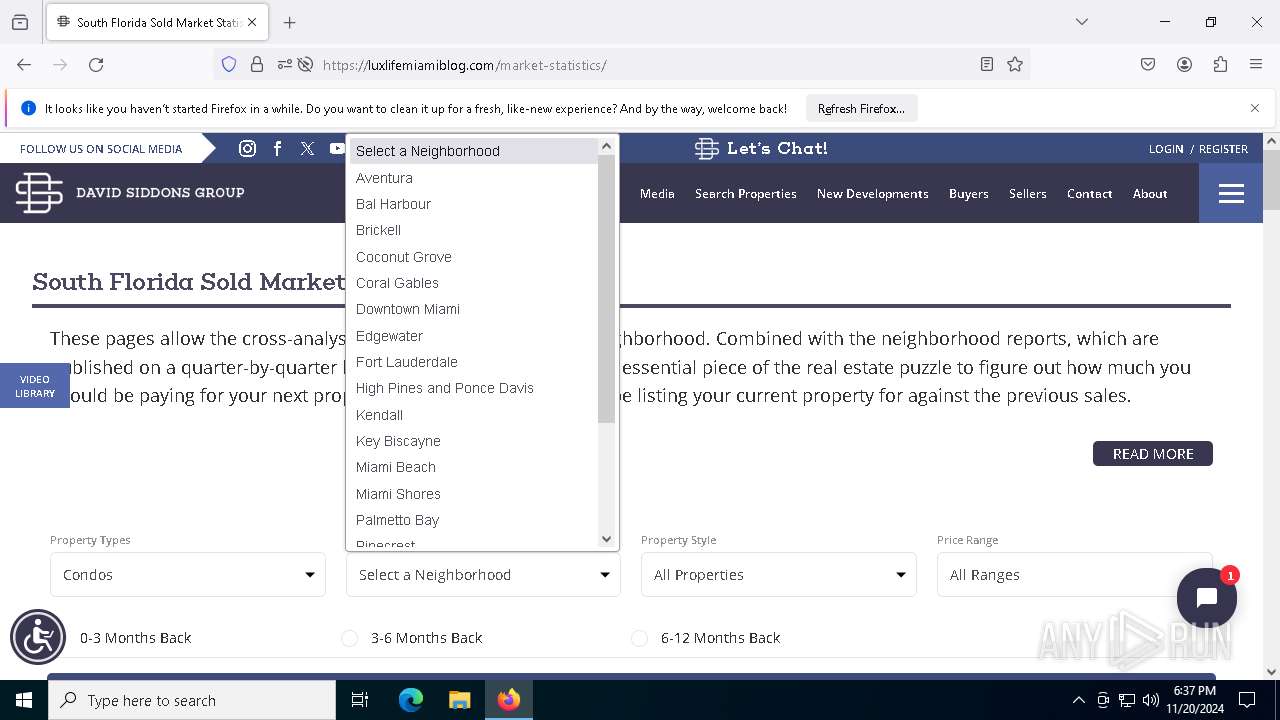Select the 3-6 Months Back radio button
Screen dimensions: 1280x720
tap(349, 638)
